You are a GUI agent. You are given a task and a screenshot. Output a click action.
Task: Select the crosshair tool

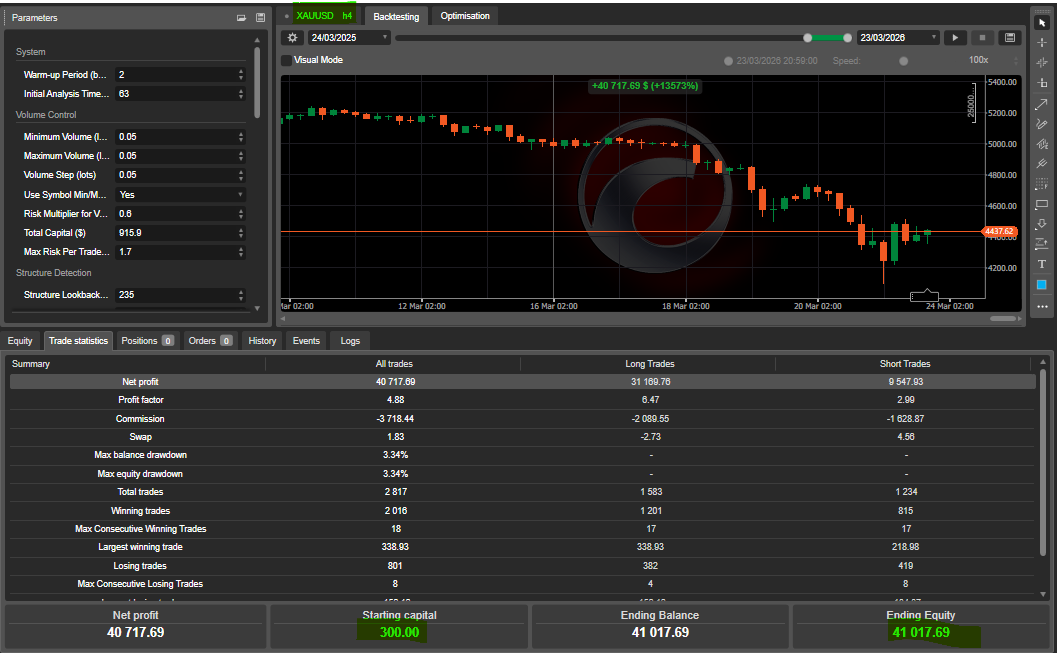tap(1040, 44)
